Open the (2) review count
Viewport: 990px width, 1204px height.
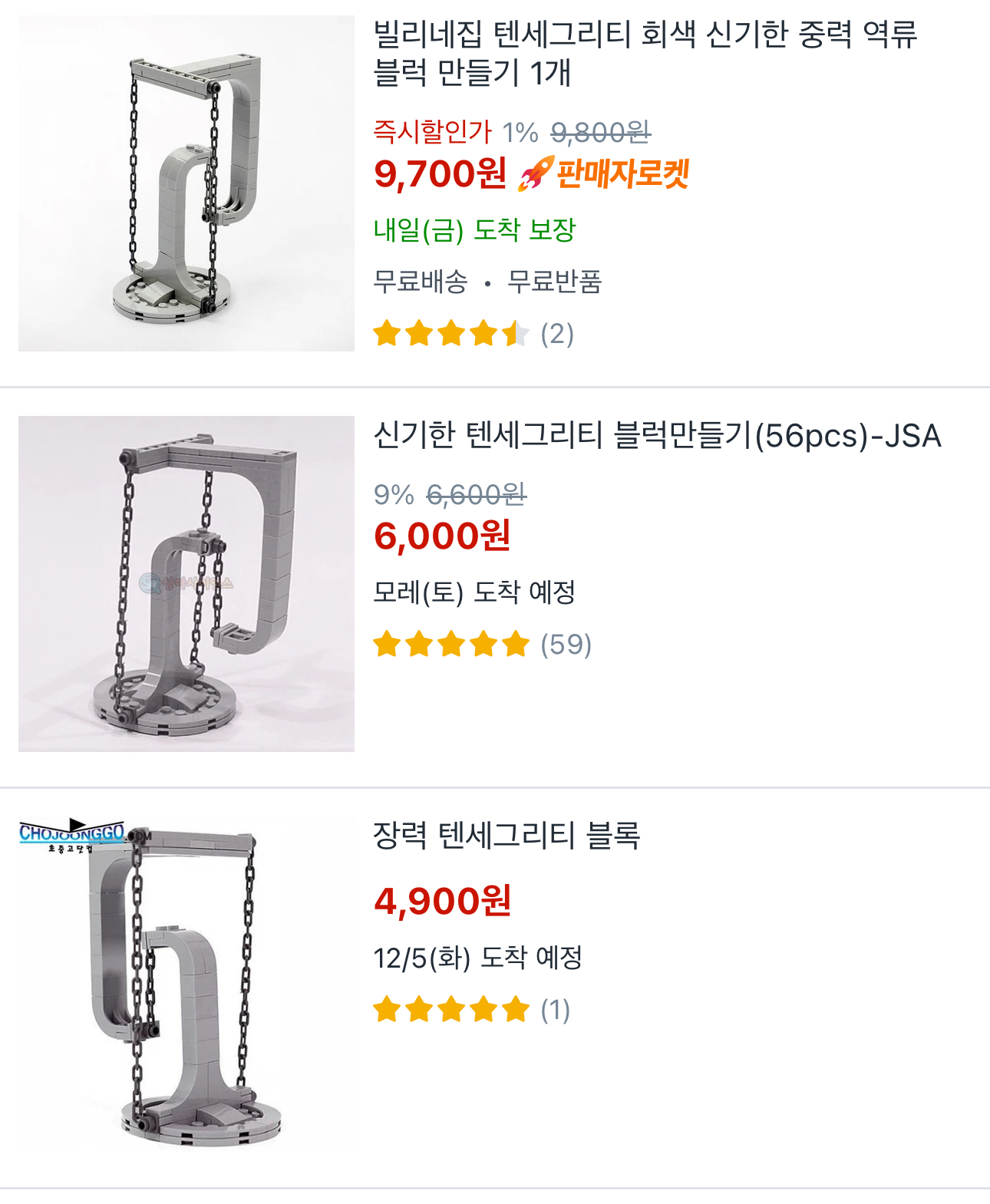557,334
